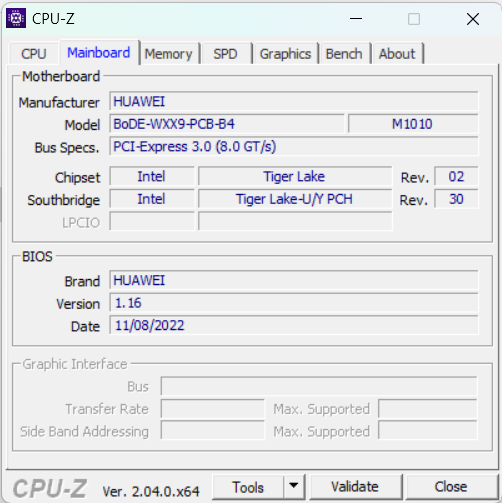Click the Tools button
The width and height of the screenshot is (502, 503).
(248, 487)
